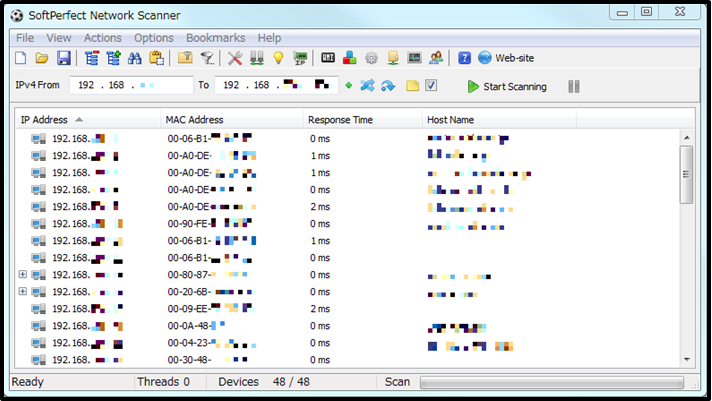Click the Threads 0 status entry
Screen dimensions: 712x401
point(163,382)
